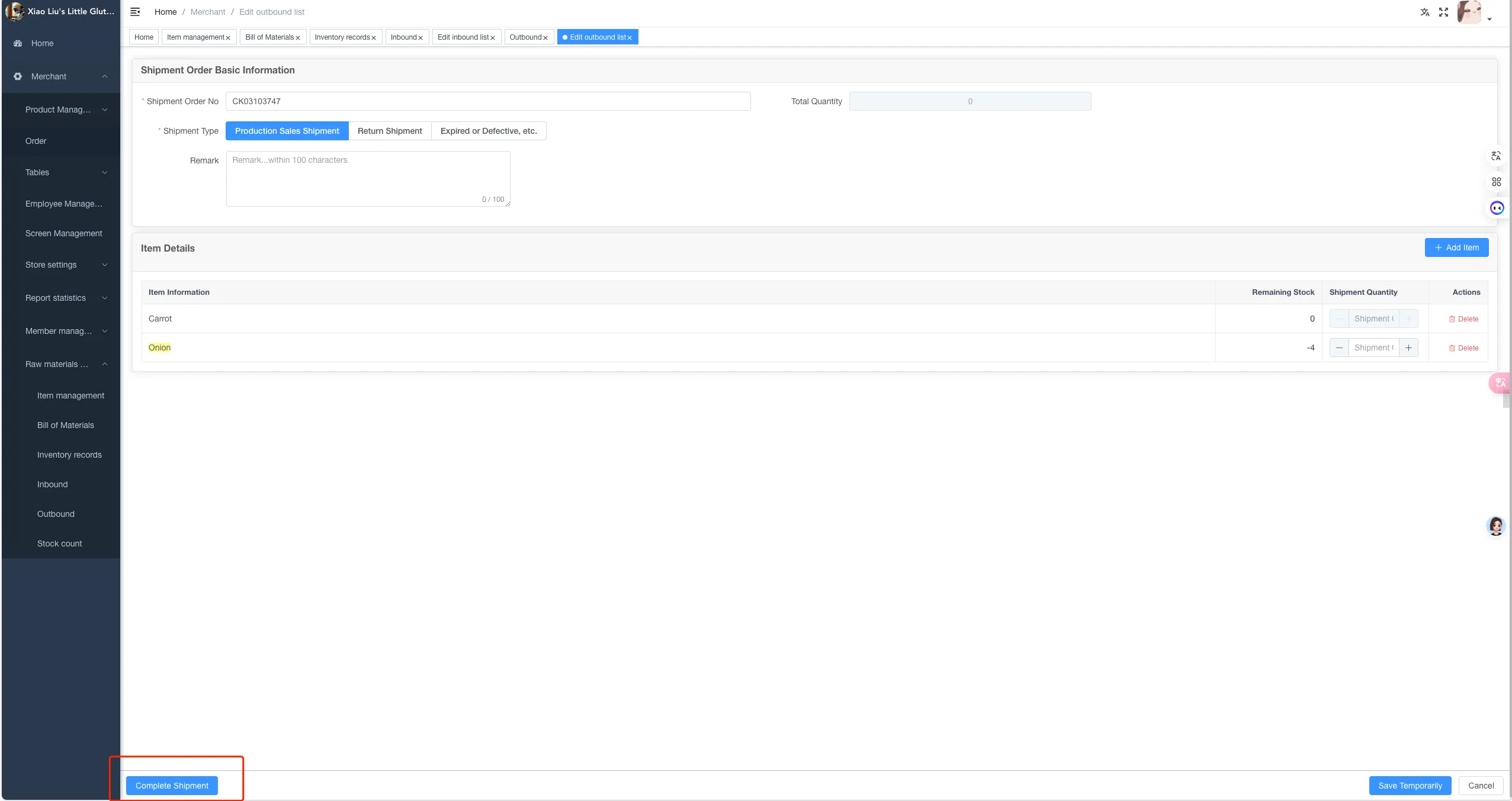Switch to Inventory records tab

coord(342,37)
